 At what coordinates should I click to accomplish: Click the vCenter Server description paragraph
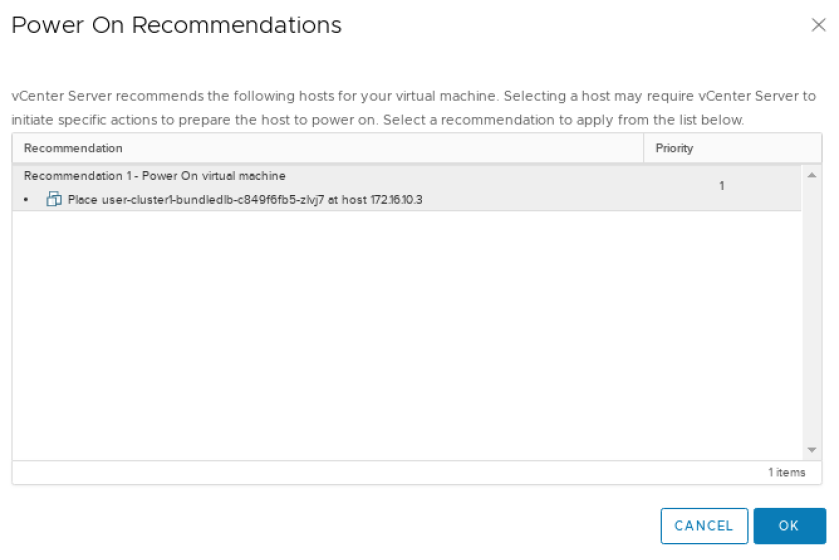(x=412, y=108)
